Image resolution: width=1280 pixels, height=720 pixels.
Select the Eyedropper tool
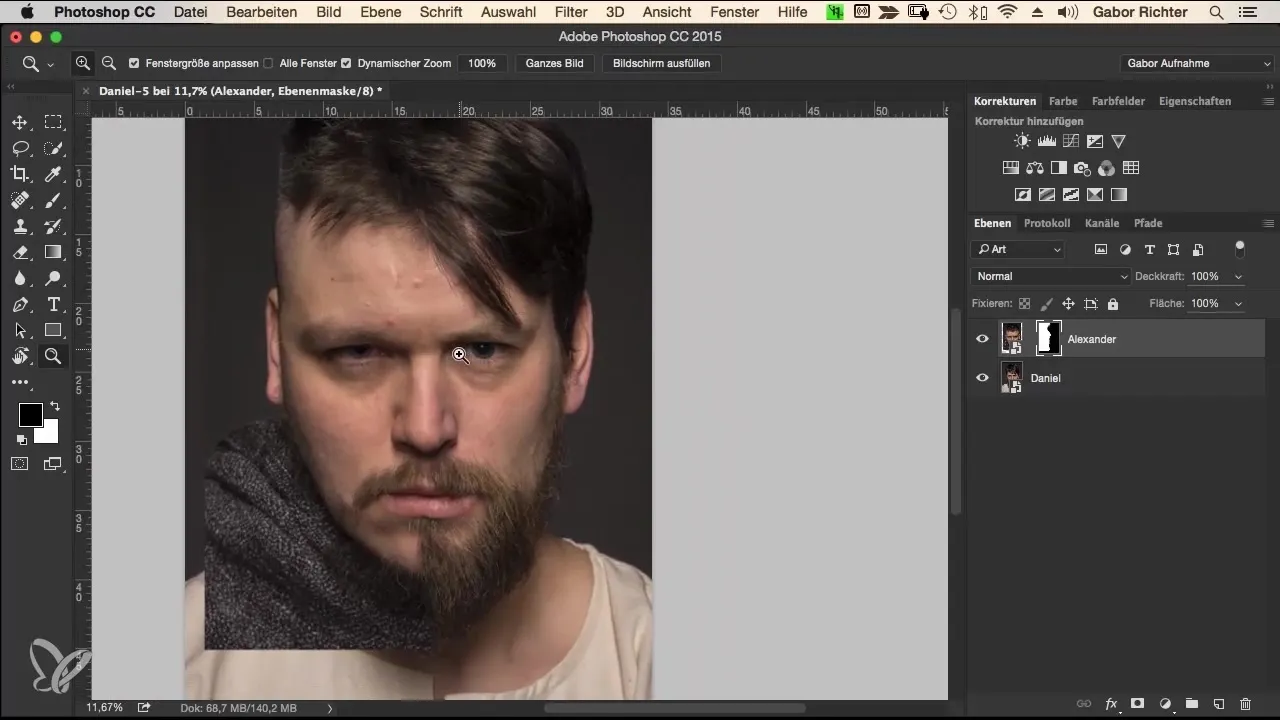click(53, 174)
